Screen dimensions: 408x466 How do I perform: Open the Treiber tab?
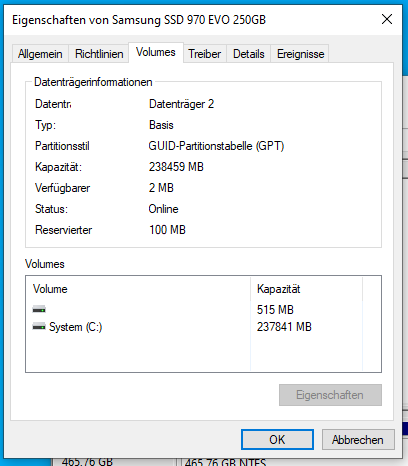tap(205, 54)
